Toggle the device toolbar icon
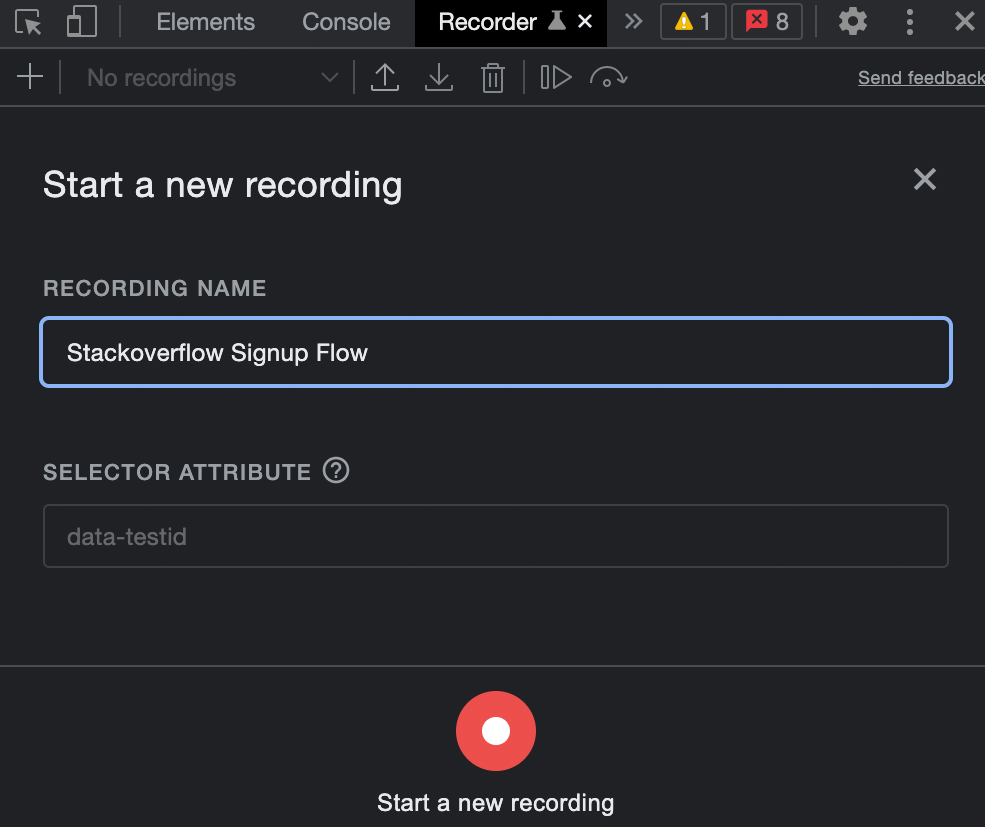 point(82,22)
